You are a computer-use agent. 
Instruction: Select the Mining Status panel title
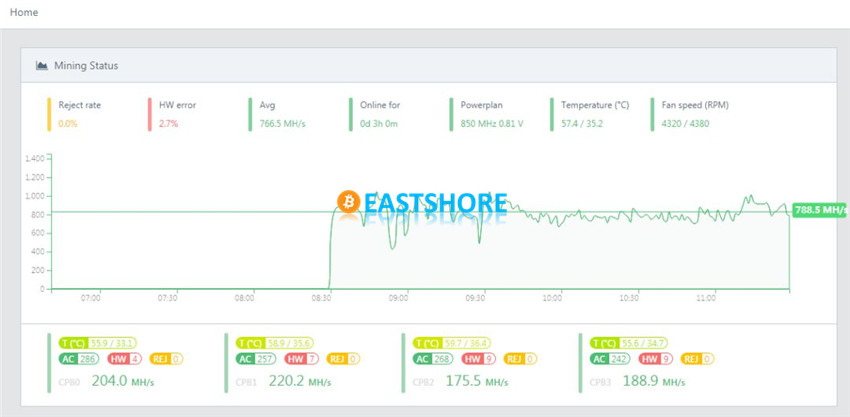[x=86, y=66]
